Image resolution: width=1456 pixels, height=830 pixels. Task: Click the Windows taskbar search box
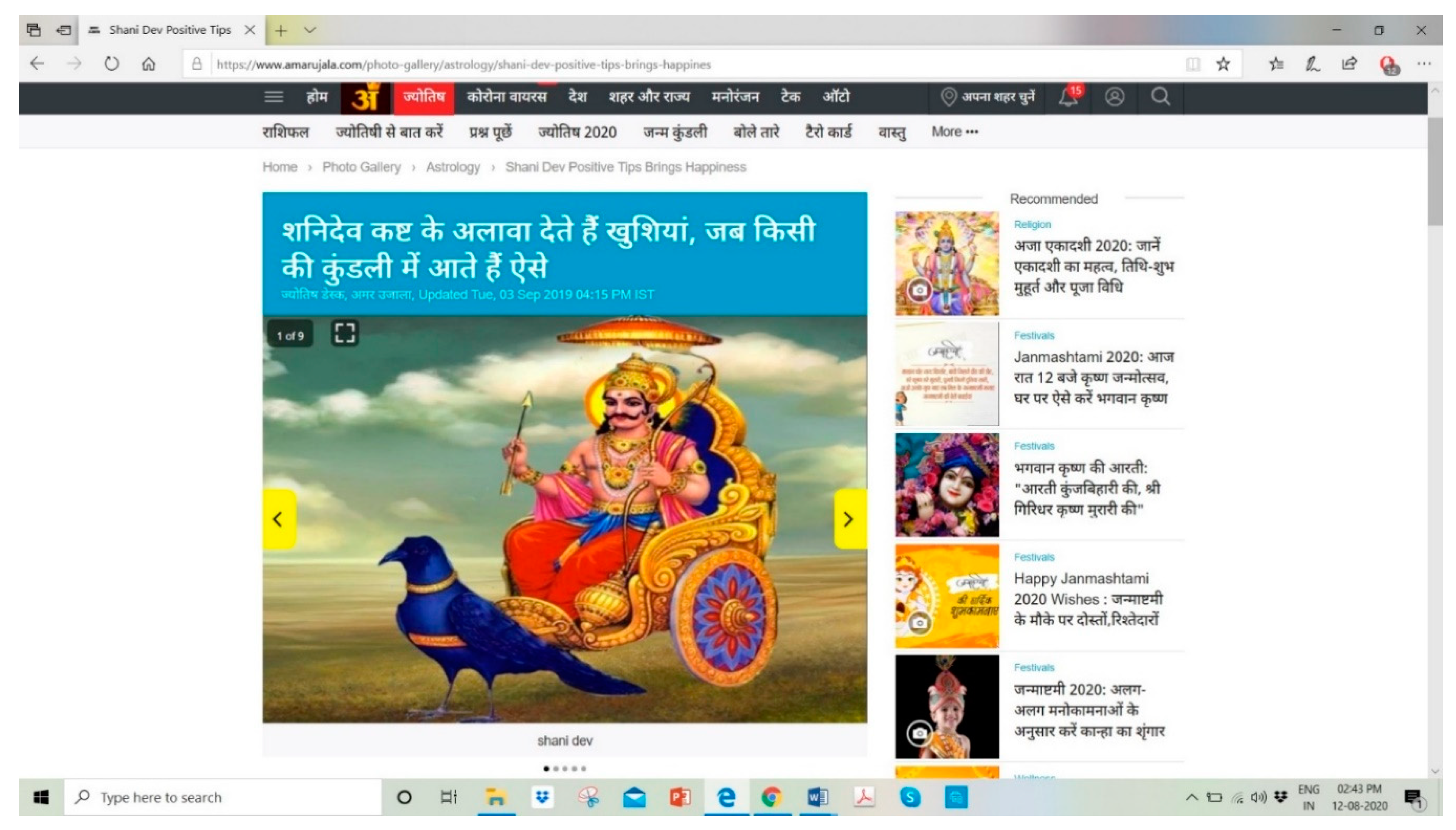coord(222,797)
